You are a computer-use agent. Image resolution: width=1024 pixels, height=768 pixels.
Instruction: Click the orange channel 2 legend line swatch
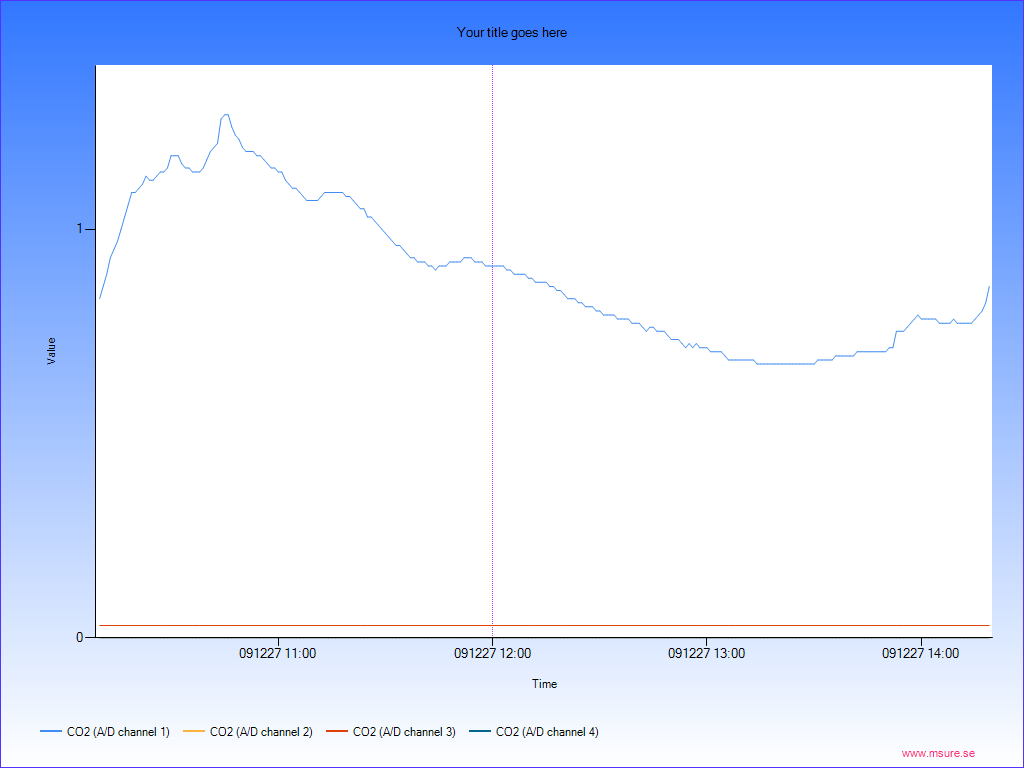[x=194, y=732]
